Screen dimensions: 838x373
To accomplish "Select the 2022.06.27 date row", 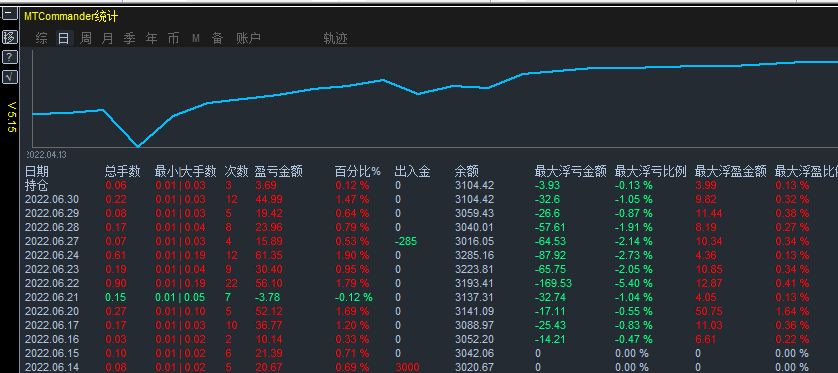I will (431, 242).
